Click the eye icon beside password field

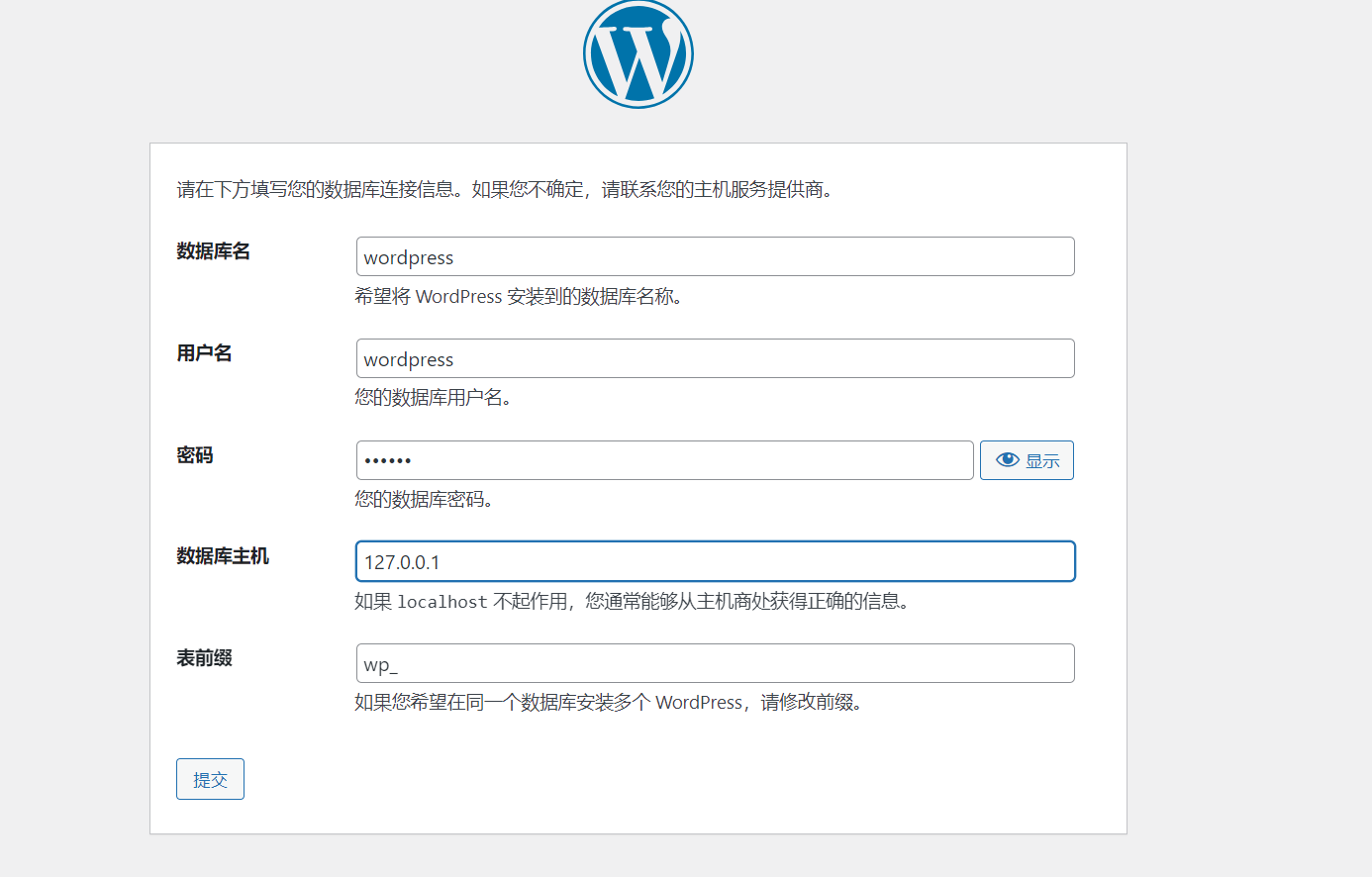[x=1007, y=460]
